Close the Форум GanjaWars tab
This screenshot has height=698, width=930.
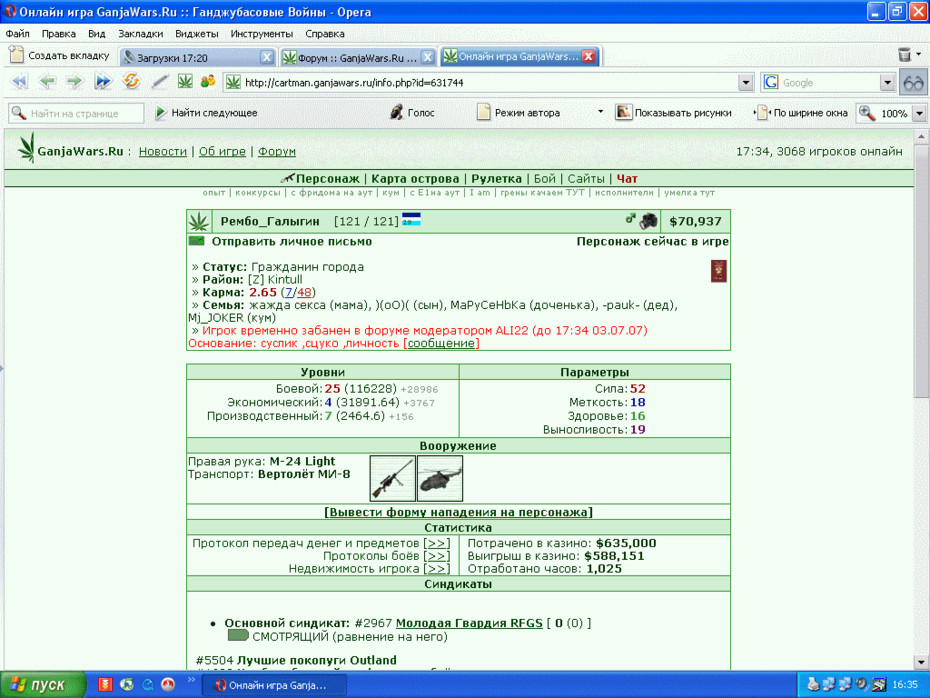(x=427, y=58)
